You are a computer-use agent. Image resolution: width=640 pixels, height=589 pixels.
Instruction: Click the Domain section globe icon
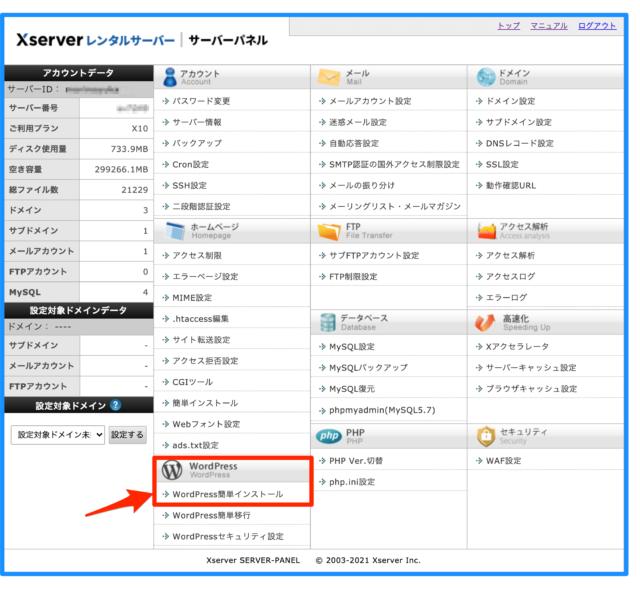click(x=486, y=78)
